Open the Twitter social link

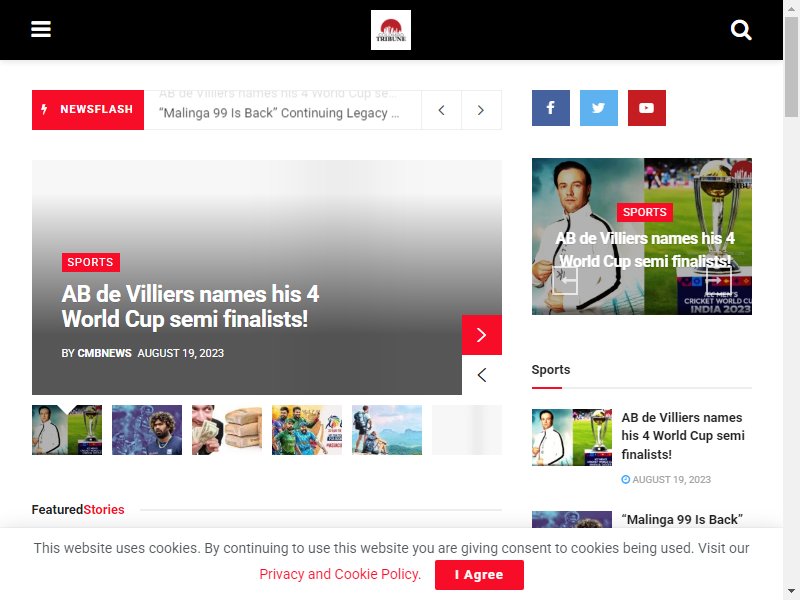(598, 108)
